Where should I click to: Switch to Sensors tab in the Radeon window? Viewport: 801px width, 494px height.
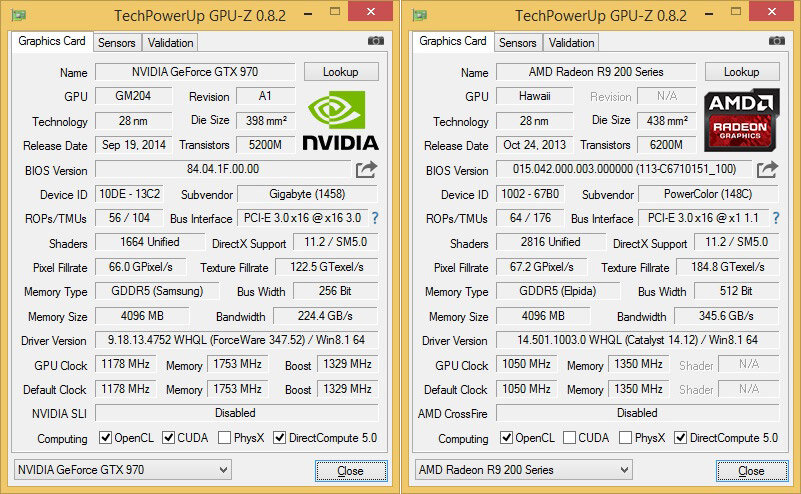[517, 43]
